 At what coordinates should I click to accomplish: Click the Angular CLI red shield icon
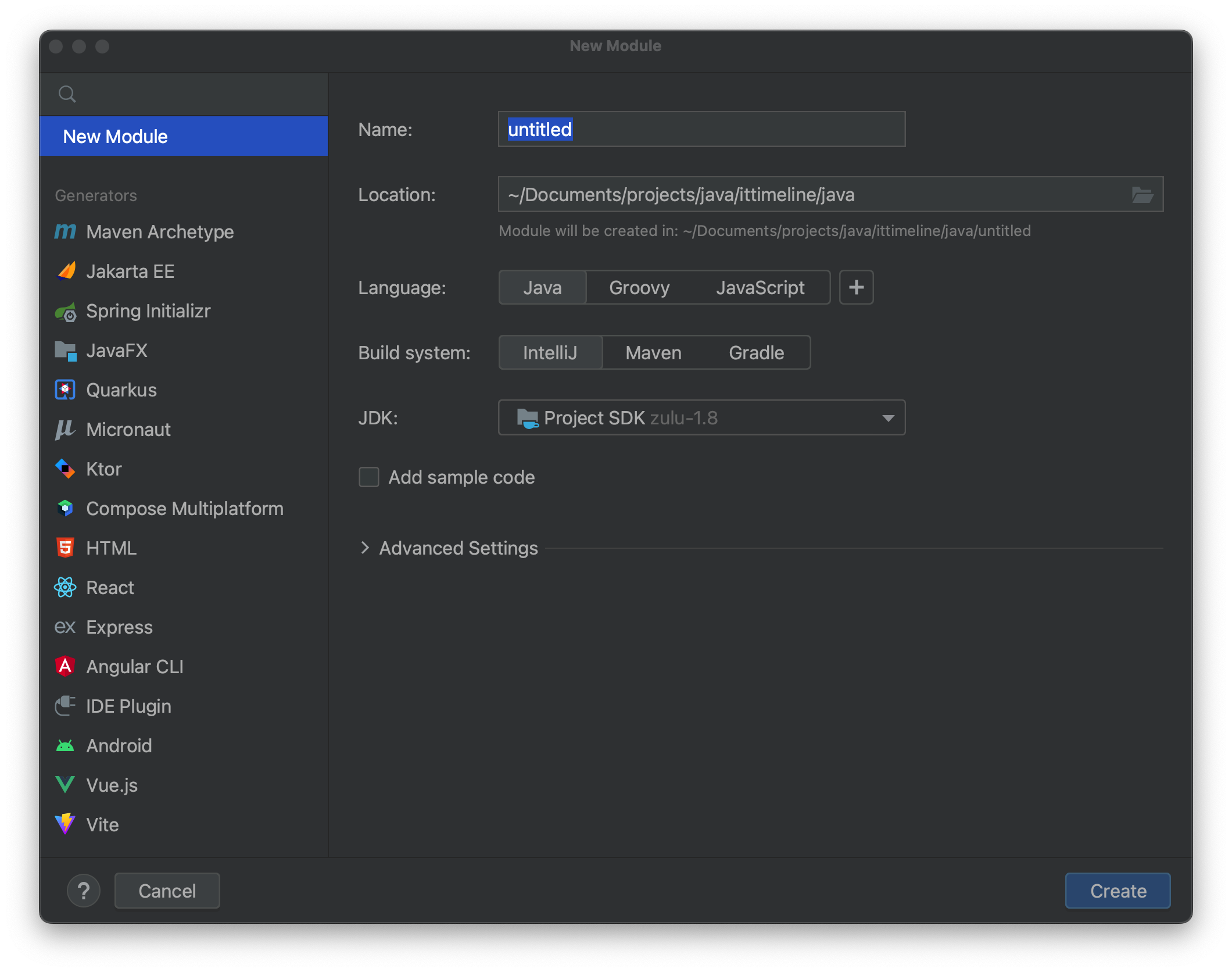(x=65, y=666)
